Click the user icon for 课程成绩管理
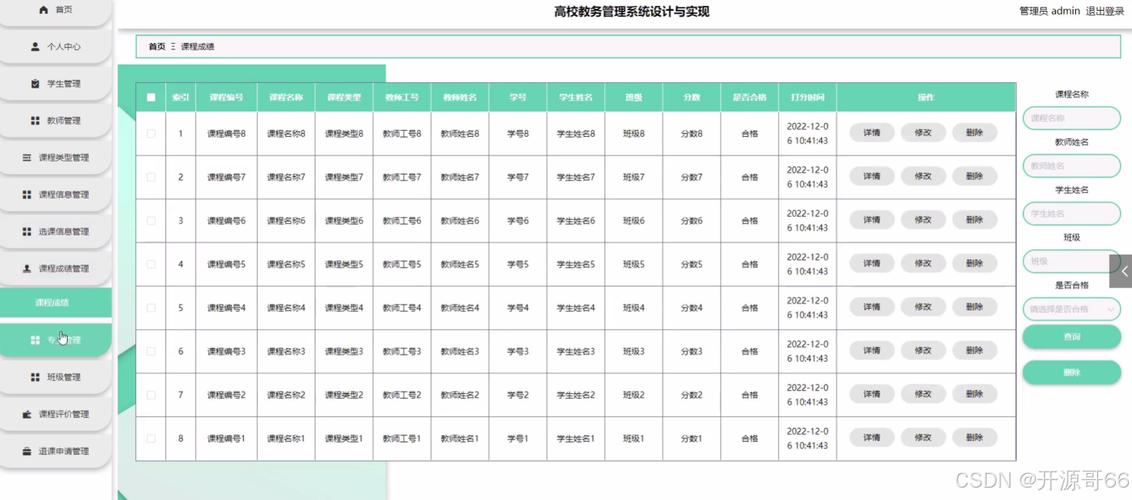This screenshot has width=1132, height=500. click(x=27, y=268)
